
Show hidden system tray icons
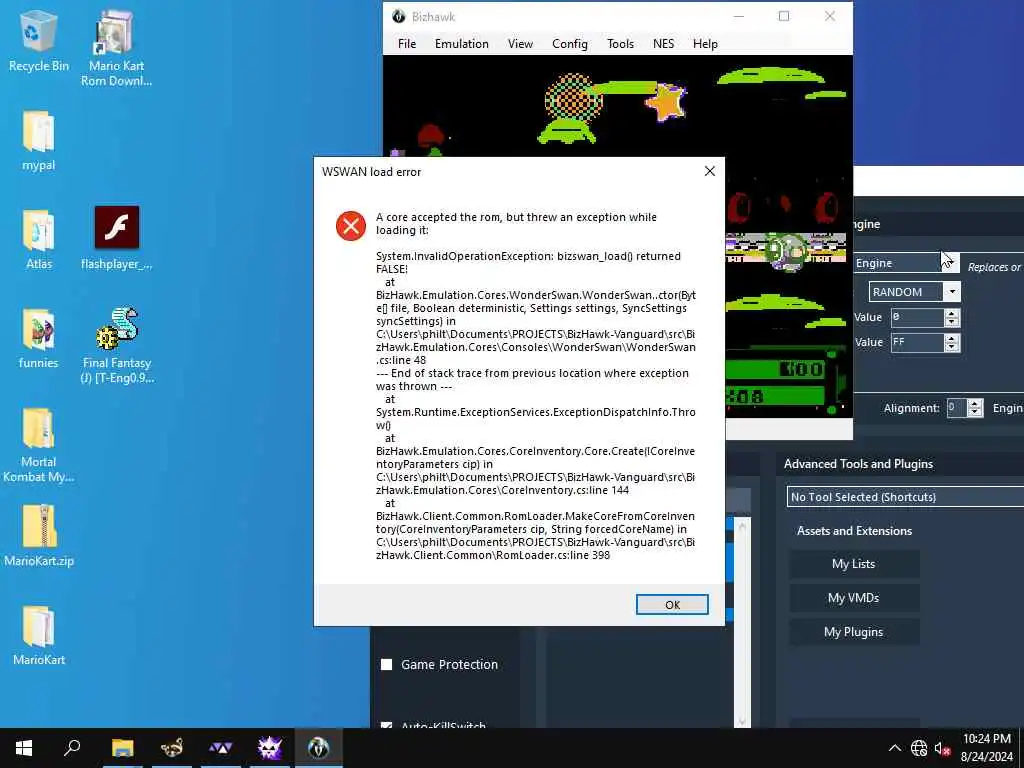(895, 748)
